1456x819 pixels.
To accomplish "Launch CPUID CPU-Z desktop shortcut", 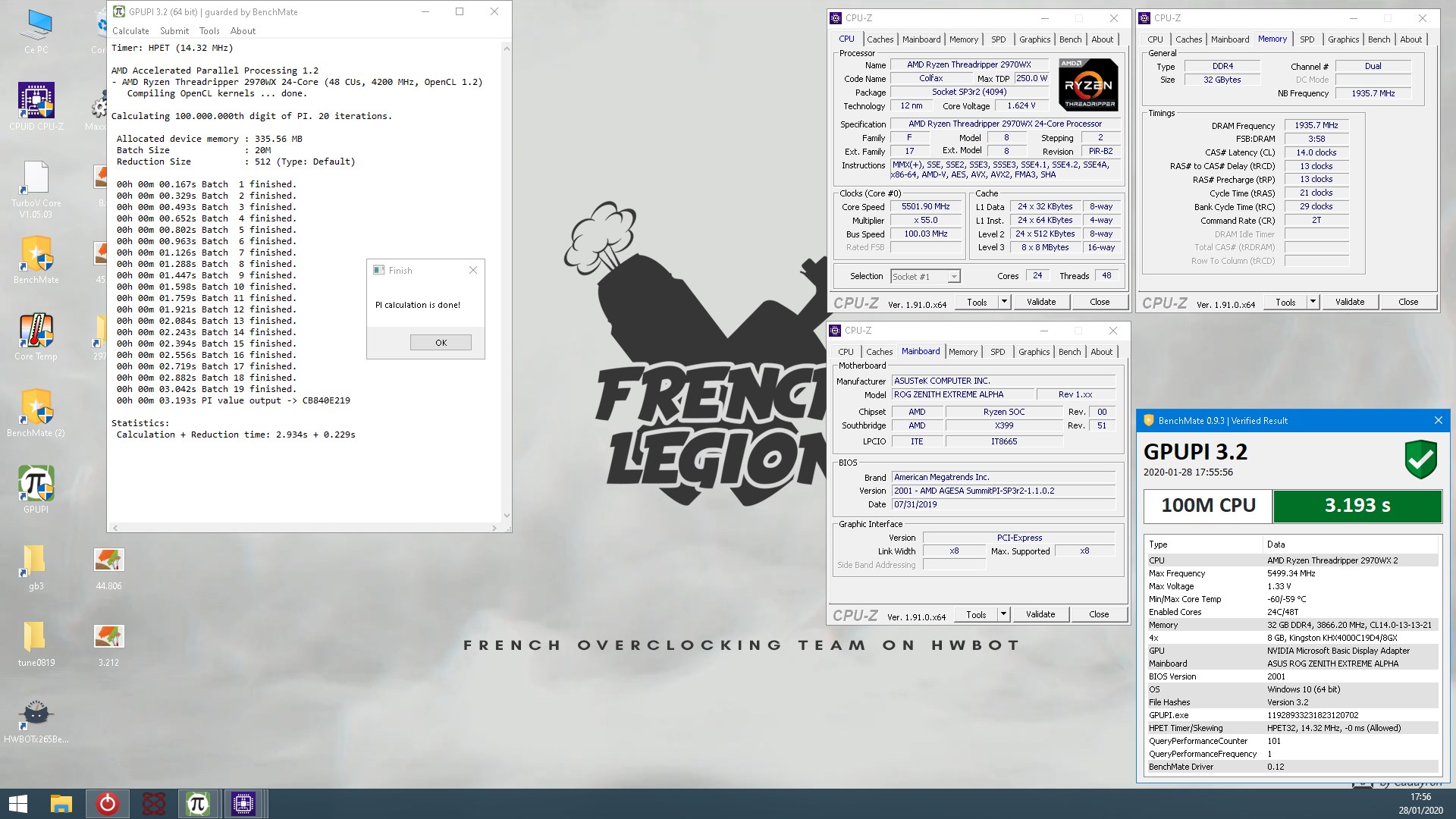I will point(36,108).
